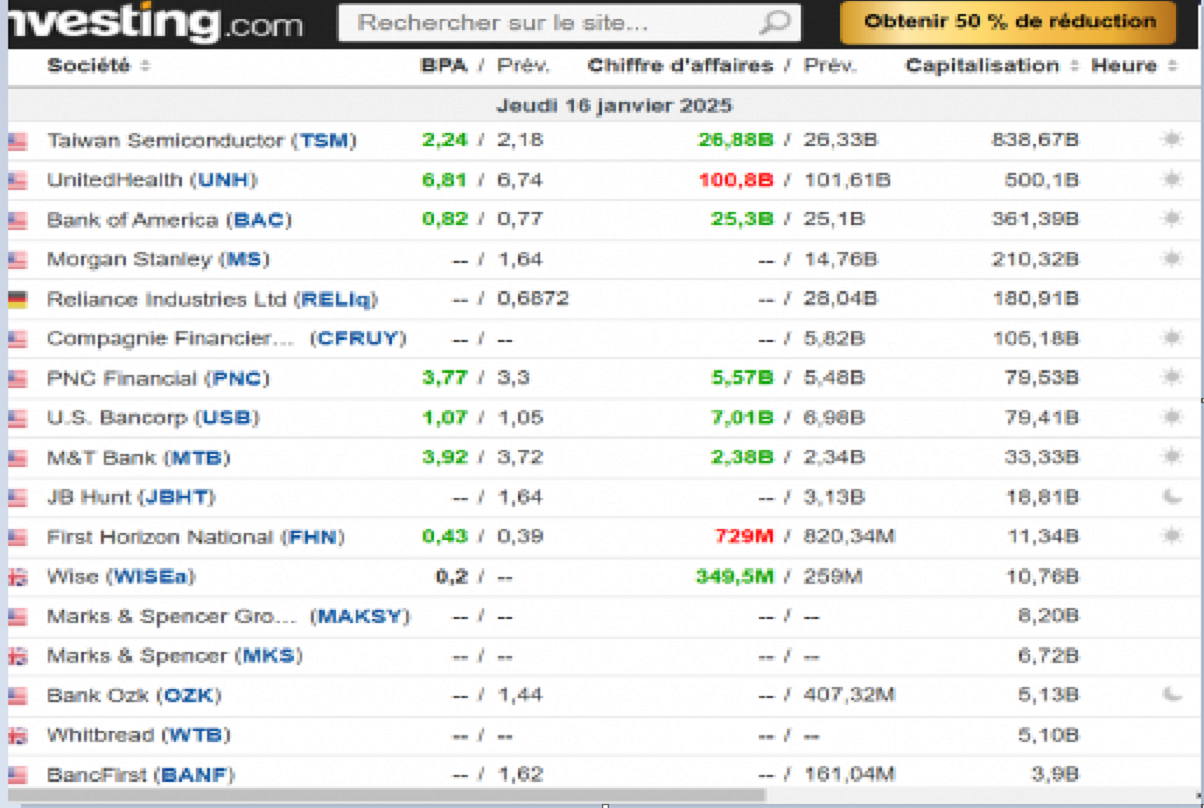Click the moon icon in Bank Ozk row

1172,694
